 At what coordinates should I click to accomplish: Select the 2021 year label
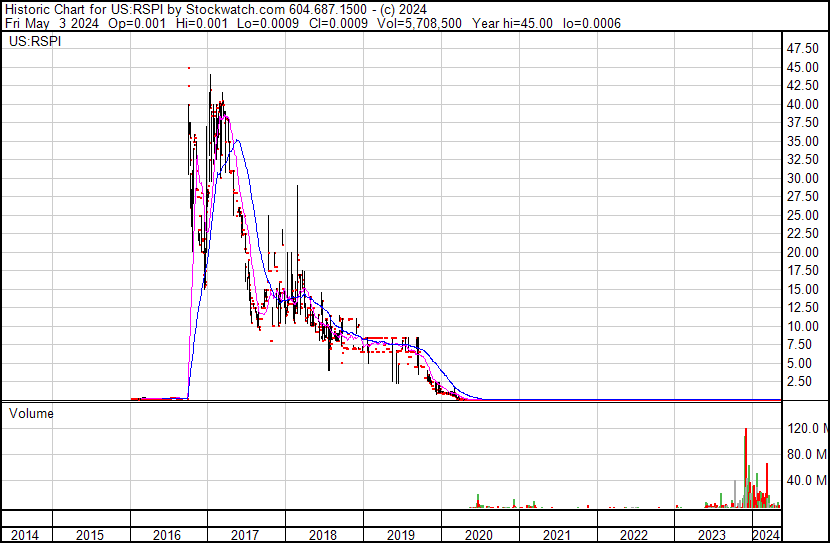click(557, 535)
